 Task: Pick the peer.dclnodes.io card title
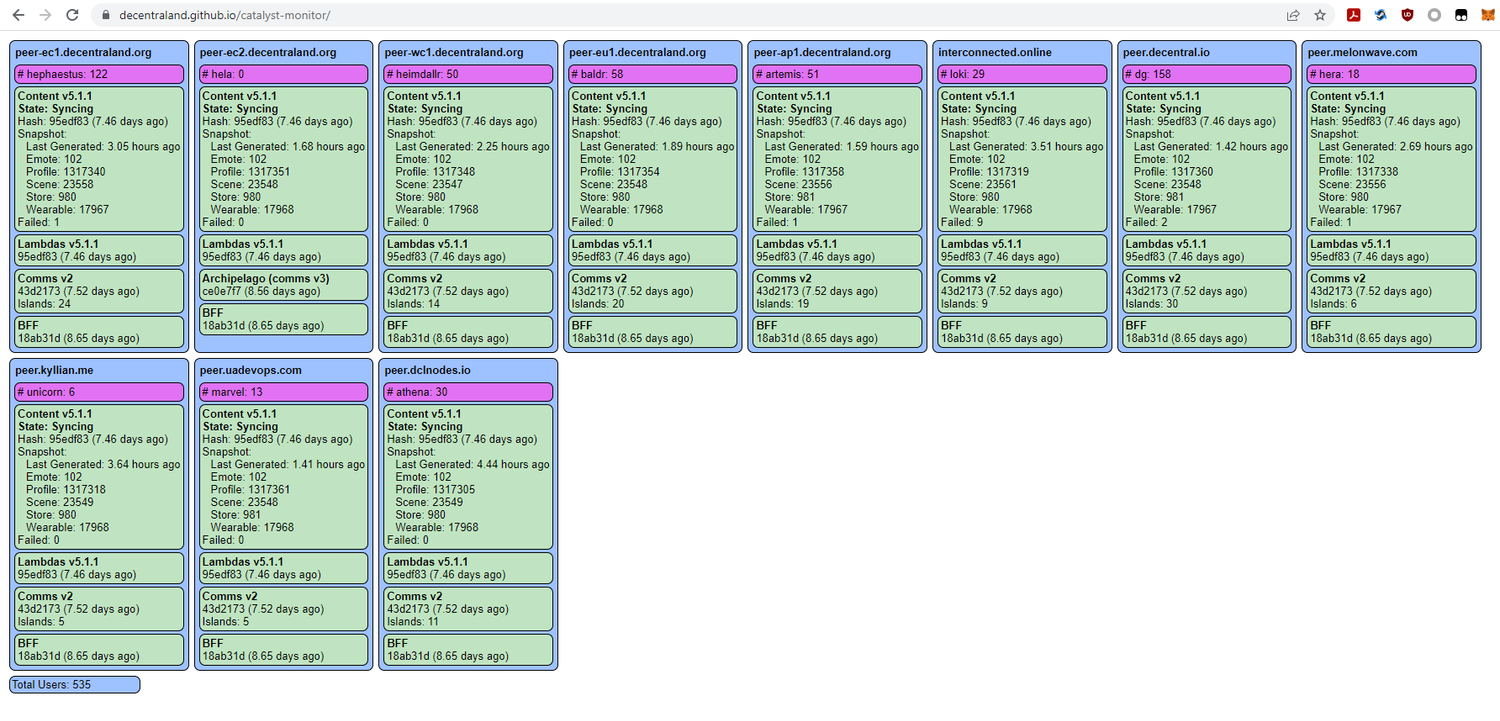(x=427, y=371)
